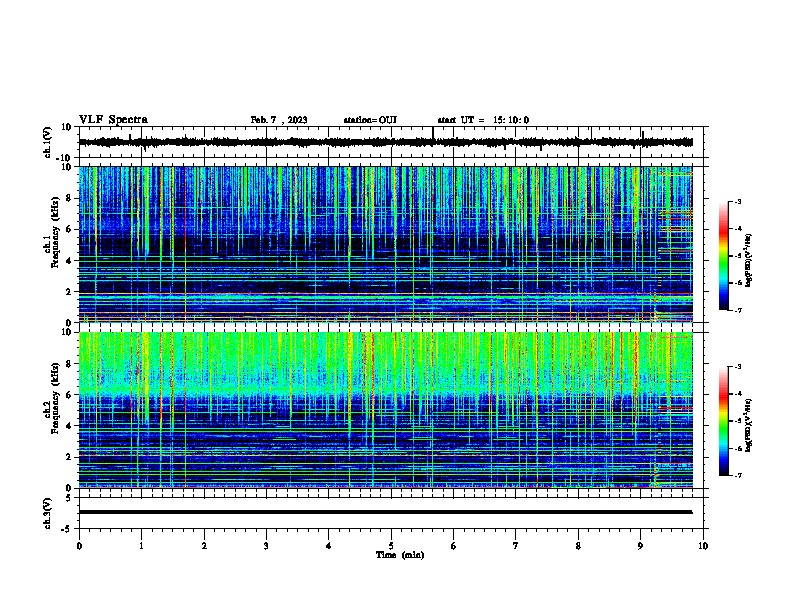The height and width of the screenshot is (612, 792).
Task: Click time axis tick label "1"
Action: pos(141,546)
